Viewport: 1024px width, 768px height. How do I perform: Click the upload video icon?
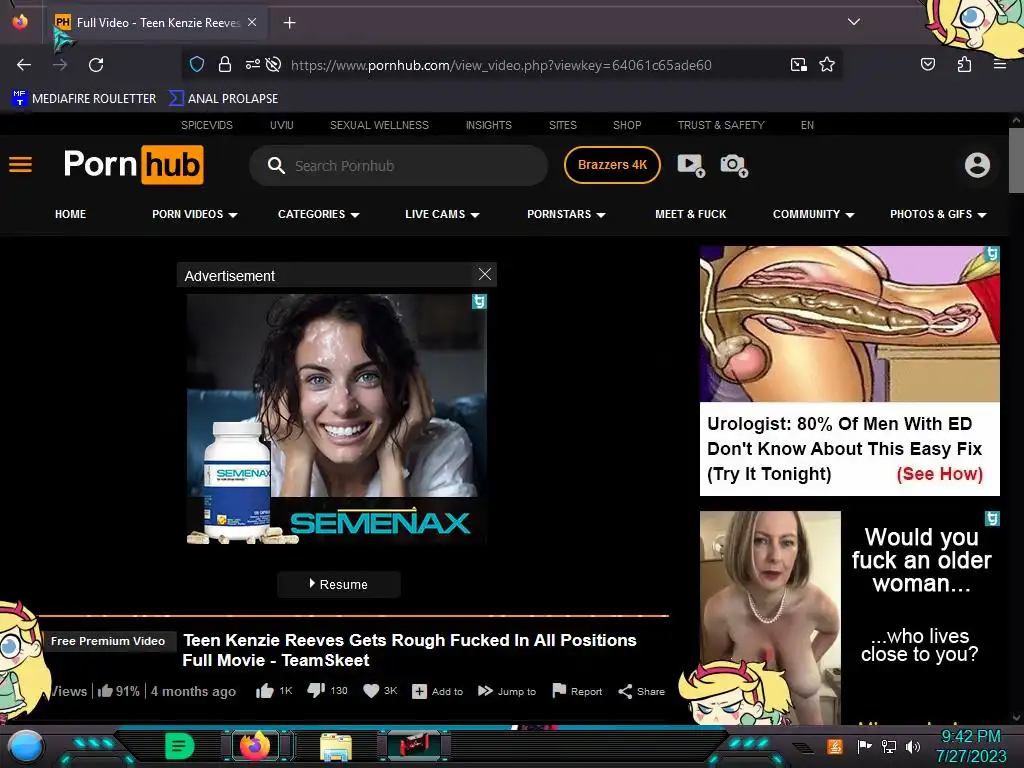691,165
